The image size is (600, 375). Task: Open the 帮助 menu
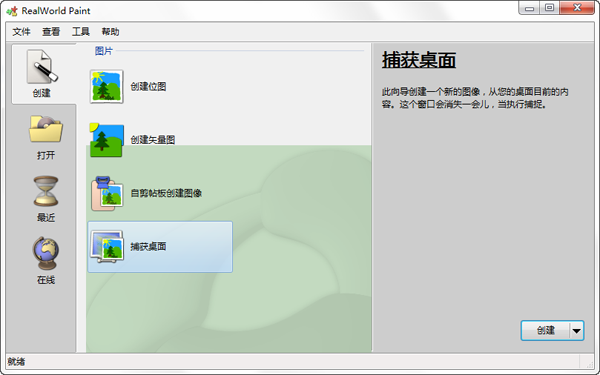pyautogui.click(x=110, y=32)
